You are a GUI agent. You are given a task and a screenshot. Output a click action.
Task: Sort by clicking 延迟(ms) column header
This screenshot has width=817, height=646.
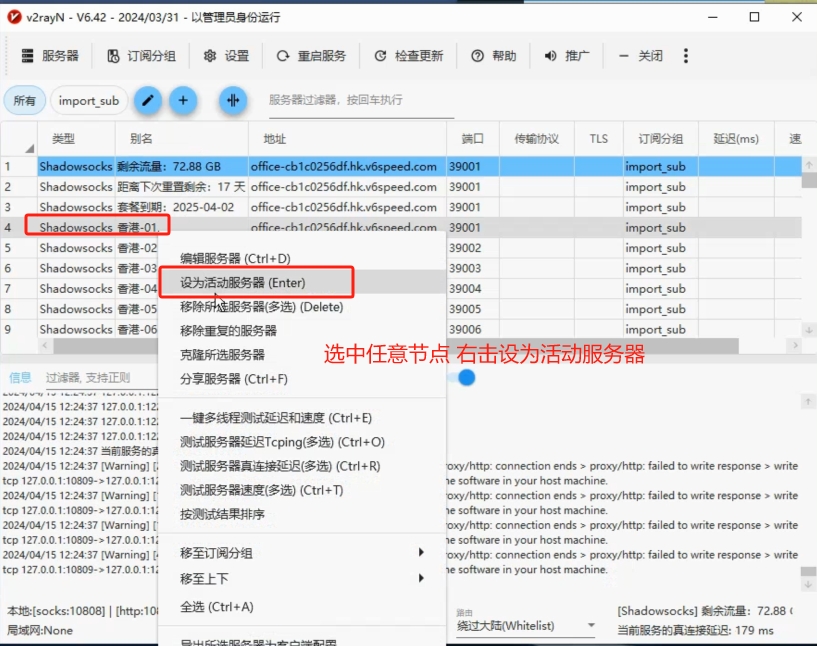(736, 139)
